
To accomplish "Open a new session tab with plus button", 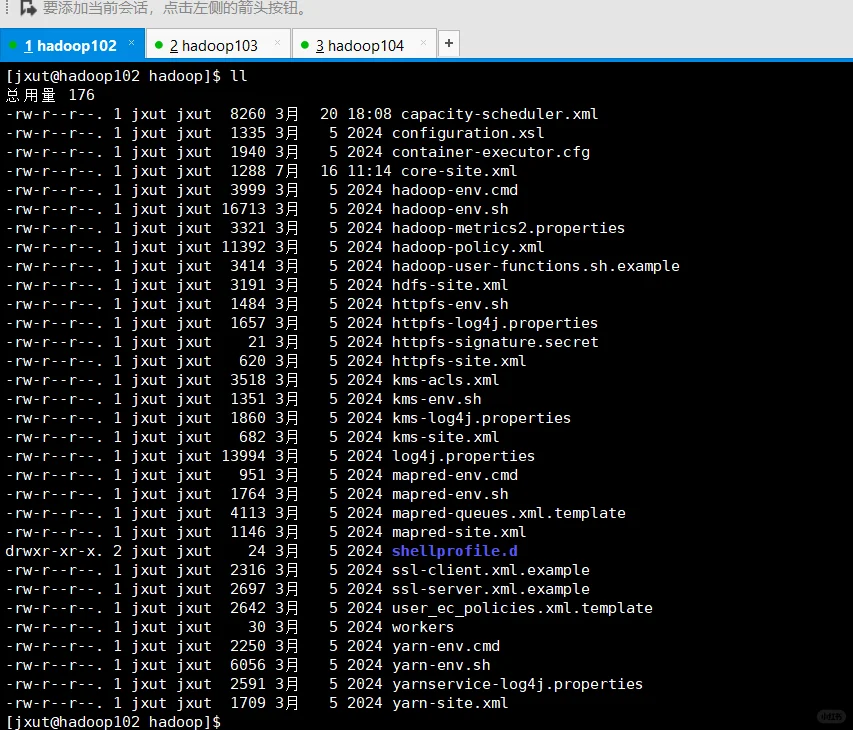I will [449, 43].
